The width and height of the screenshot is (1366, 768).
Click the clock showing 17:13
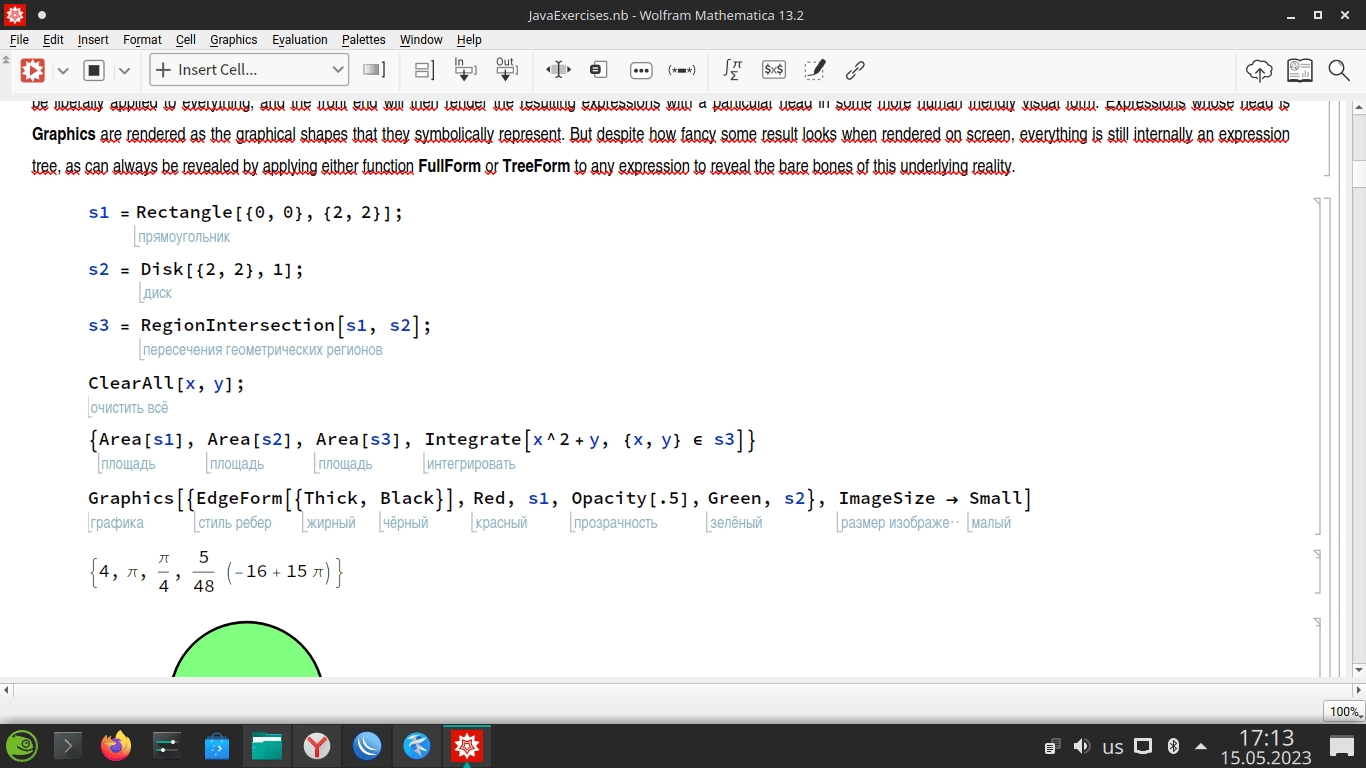click(x=1267, y=738)
